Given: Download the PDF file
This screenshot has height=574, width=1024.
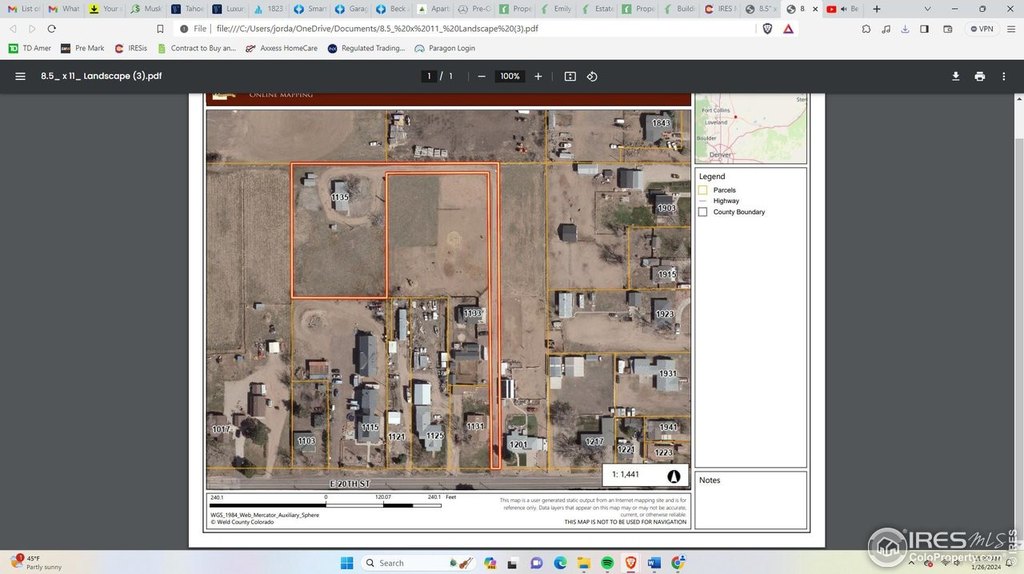Looking at the screenshot, I should 955,76.
